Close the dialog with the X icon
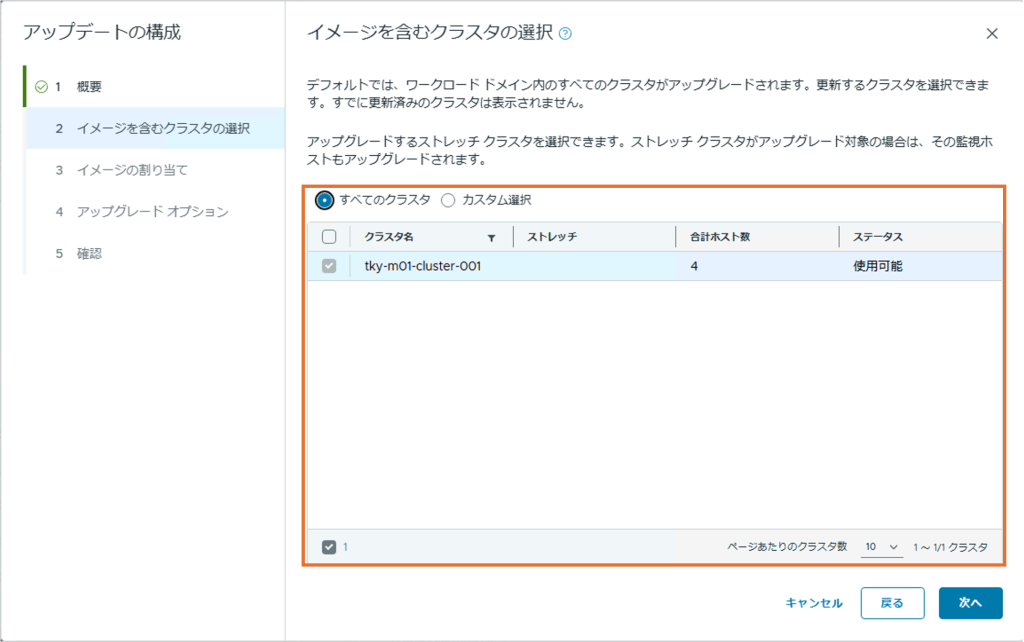1024x642 pixels. point(992,33)
